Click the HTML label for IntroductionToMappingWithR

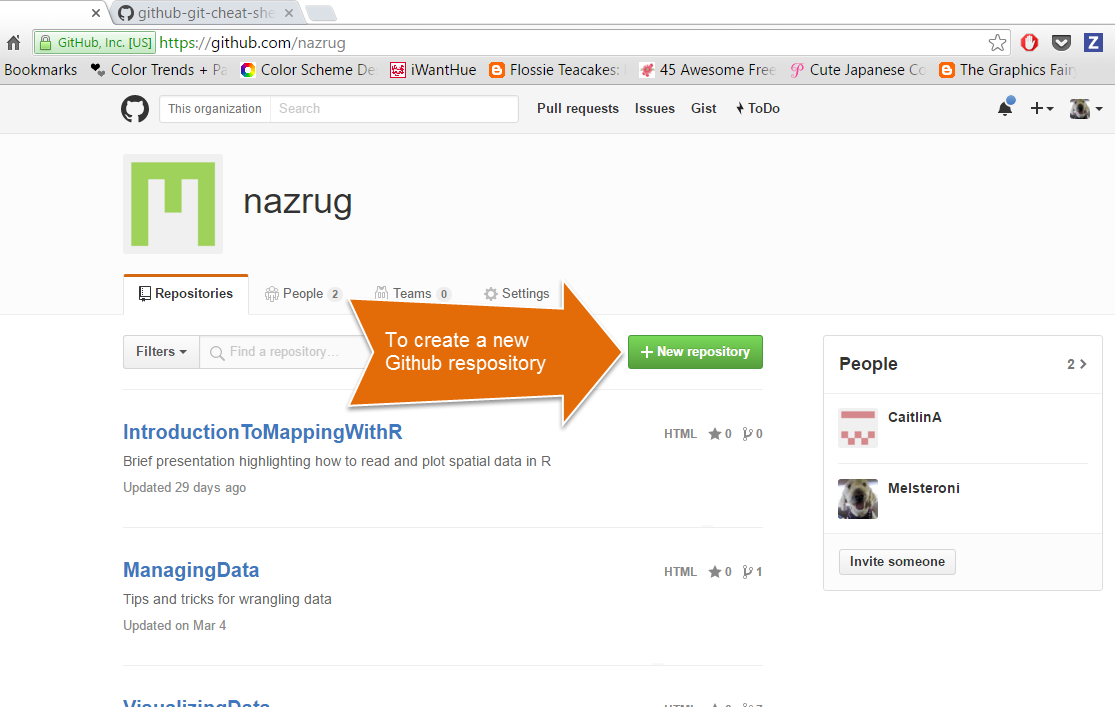[x=680, y=434]
